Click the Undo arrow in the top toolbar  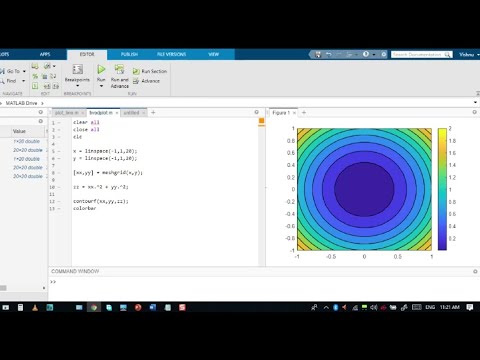pyautogui.click(x=329, y=54)
